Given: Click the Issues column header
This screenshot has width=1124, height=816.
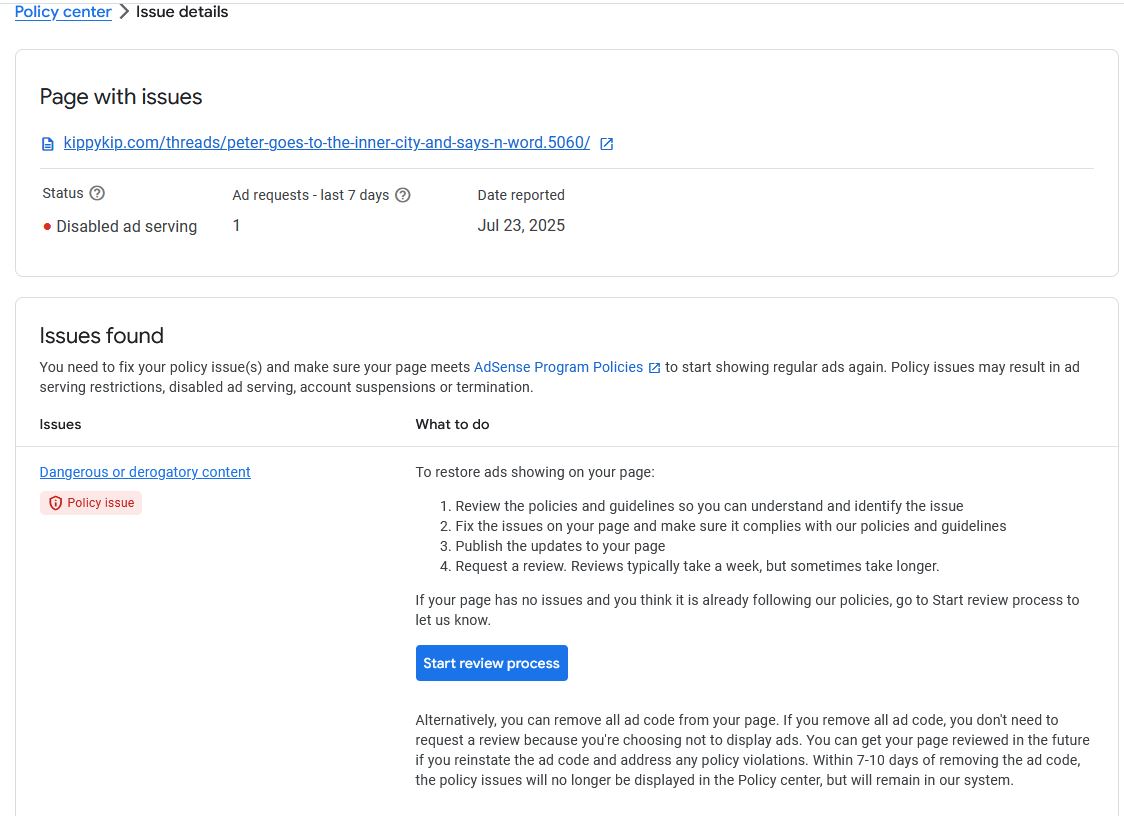Looking at the screenshot, I should tap(60, 424).
